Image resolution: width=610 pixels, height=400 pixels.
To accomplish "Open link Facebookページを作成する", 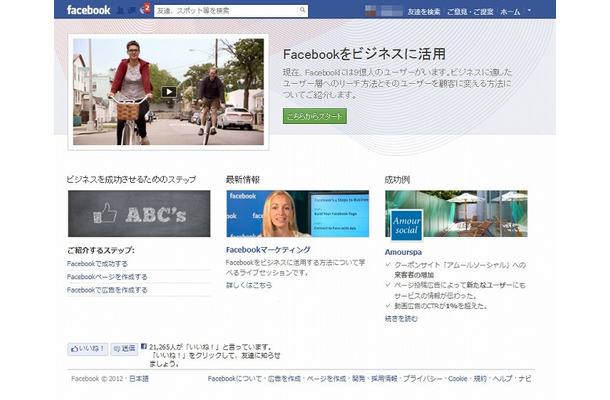I will pos(107,277).
